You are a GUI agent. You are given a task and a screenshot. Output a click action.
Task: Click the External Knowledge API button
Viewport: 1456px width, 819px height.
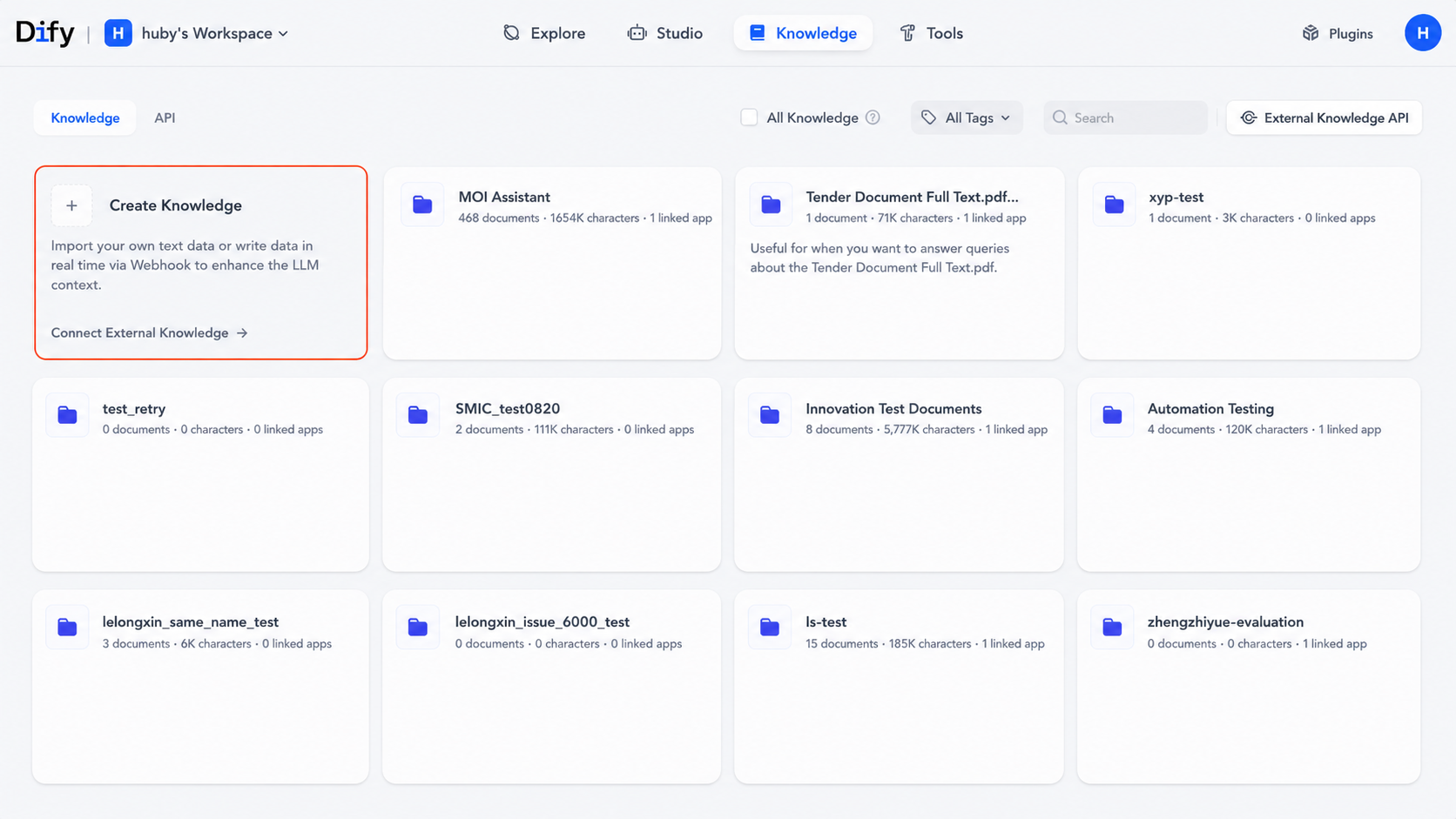click(1324, 117)
